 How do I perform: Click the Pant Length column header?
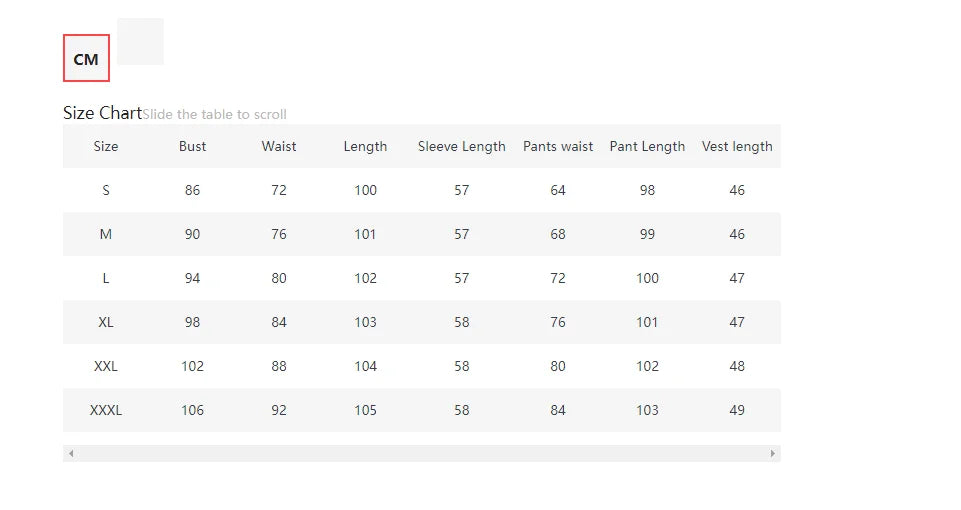pos(647,146)
